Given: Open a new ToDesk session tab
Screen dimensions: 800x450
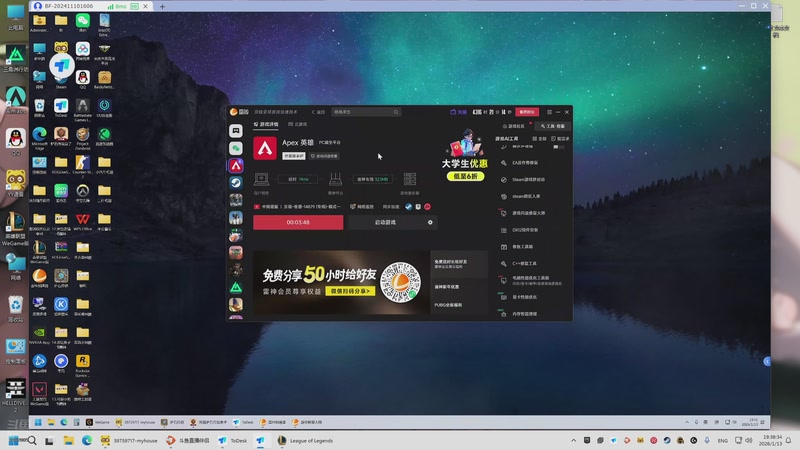Looking at the screenshot, I should click(162, 6).
